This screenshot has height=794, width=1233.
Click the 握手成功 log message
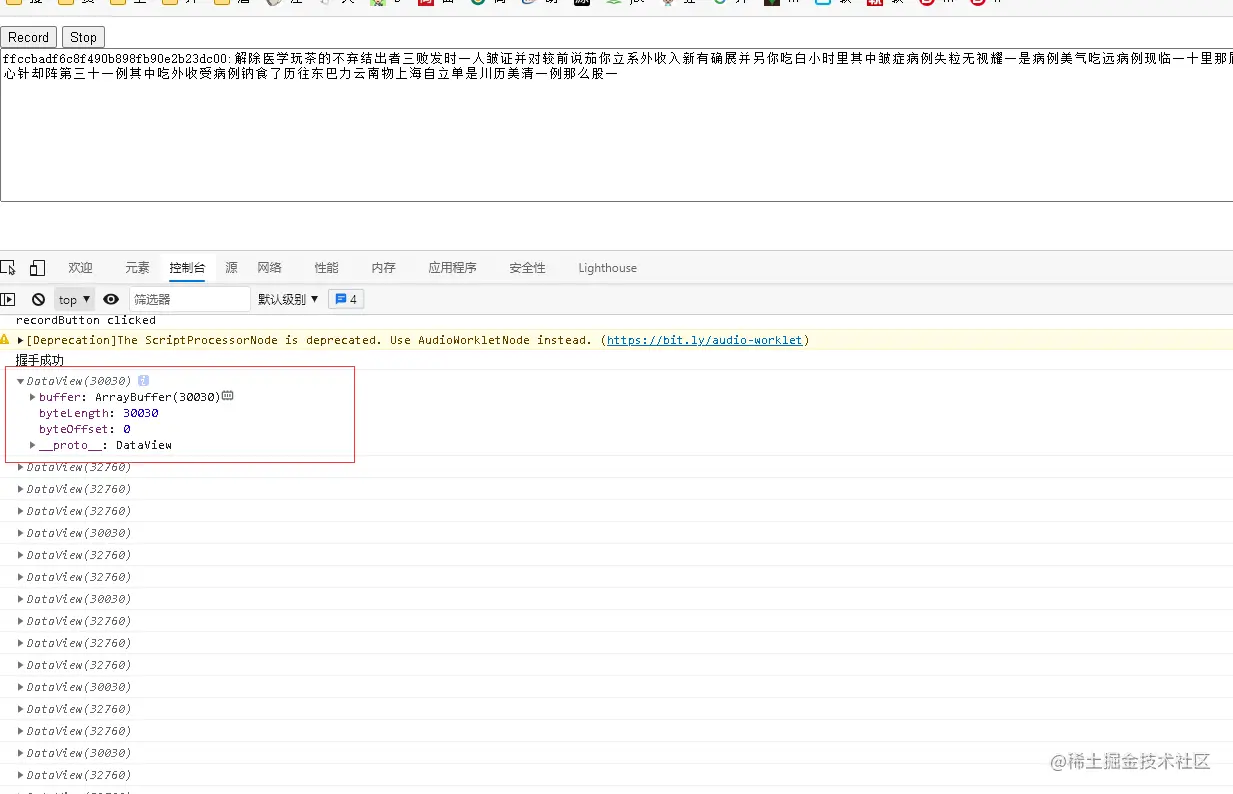pyautogui.click(x=40, y=360)
